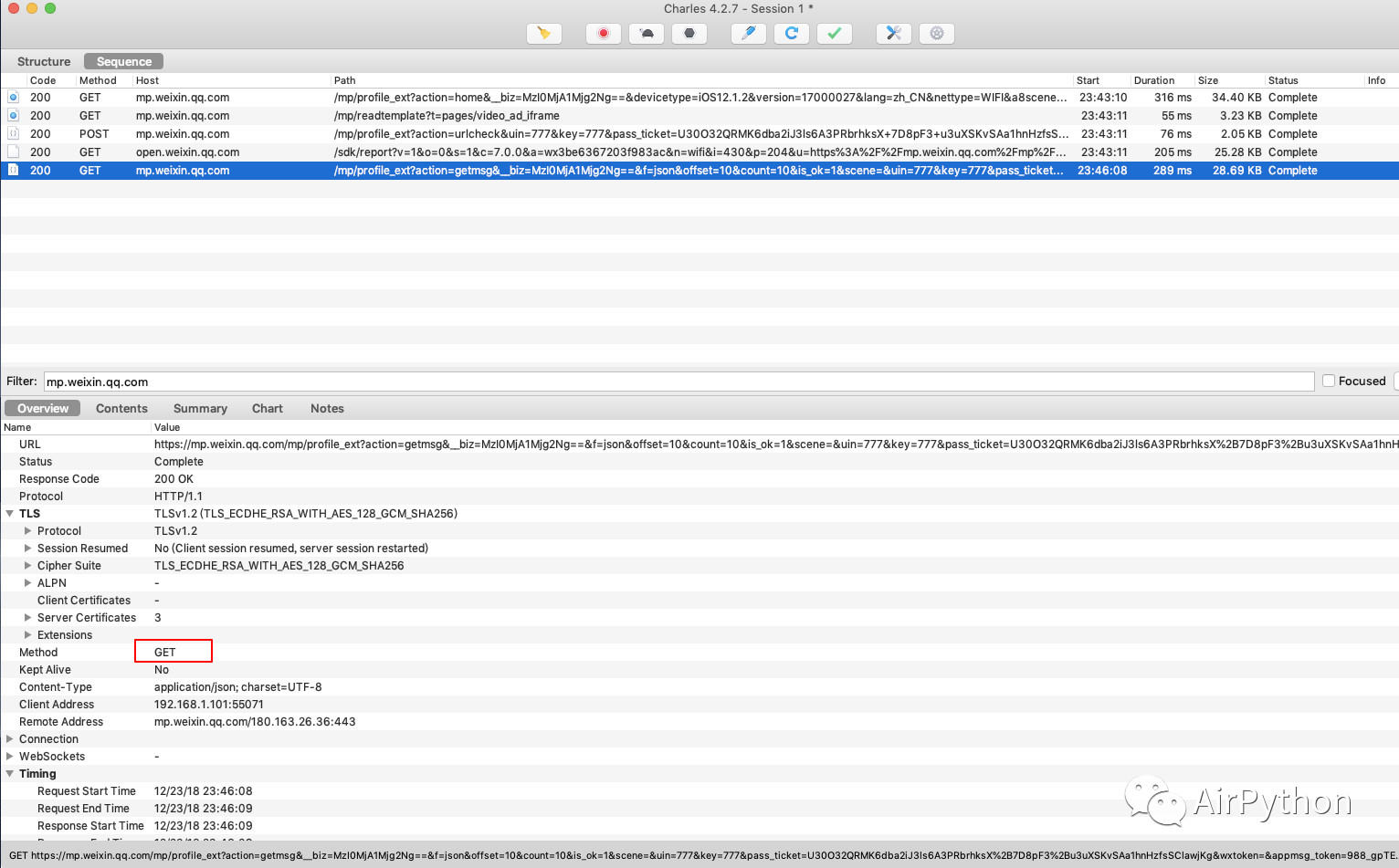Click the 23:46:08 start time cell

pos(1102,171)
